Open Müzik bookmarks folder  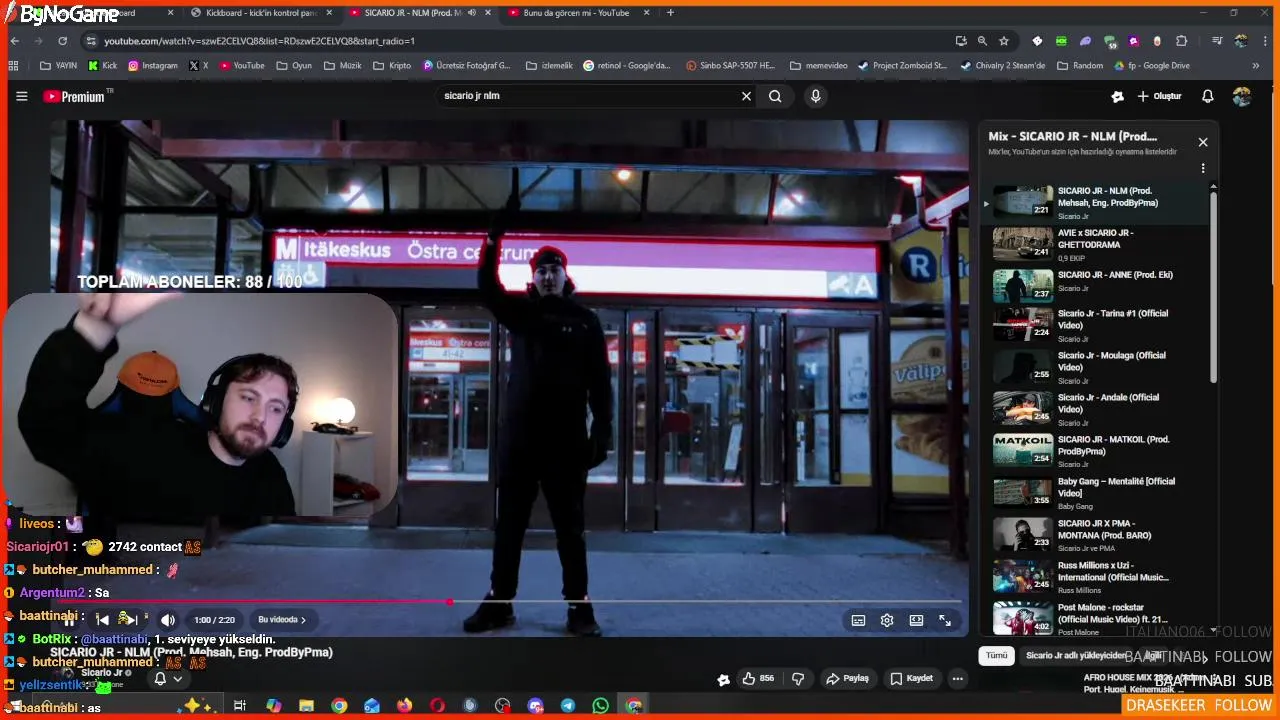pos(343,66)
